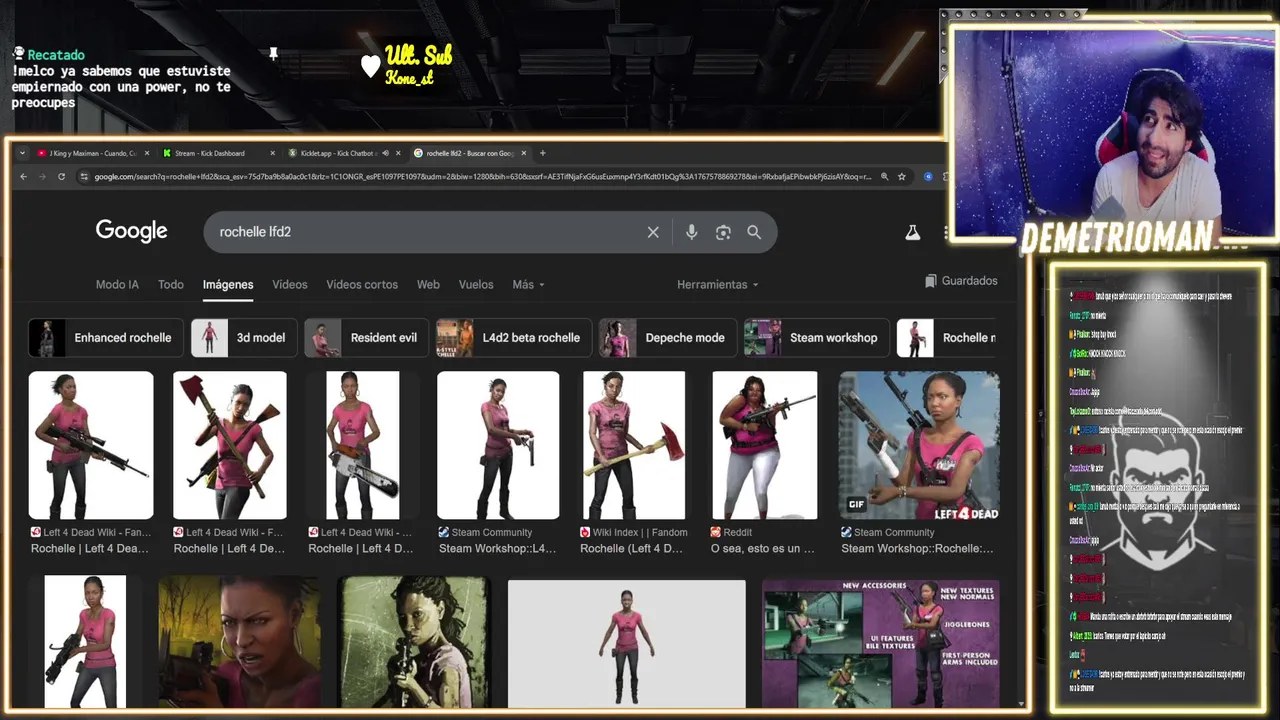Click the Reddit source label

[737, 533]
